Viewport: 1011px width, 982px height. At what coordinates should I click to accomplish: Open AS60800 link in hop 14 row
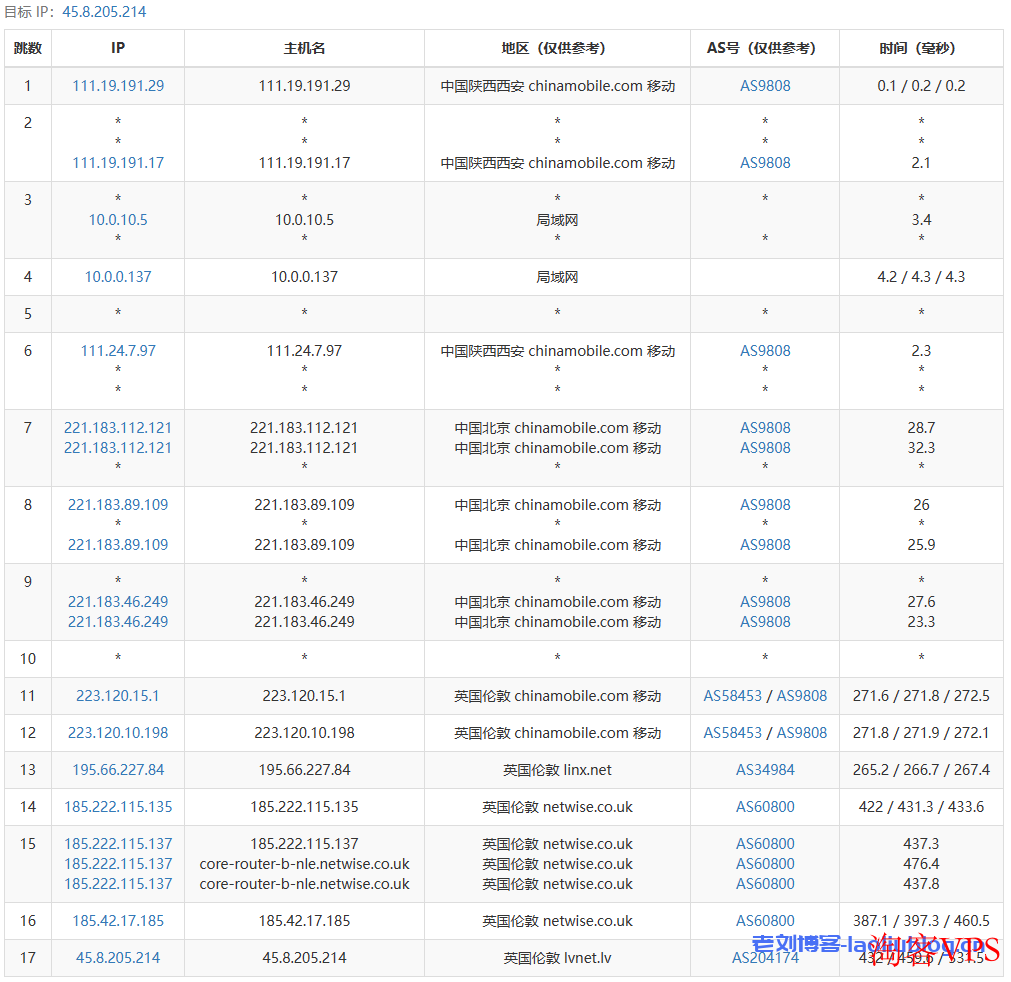[x=765, y=807]
